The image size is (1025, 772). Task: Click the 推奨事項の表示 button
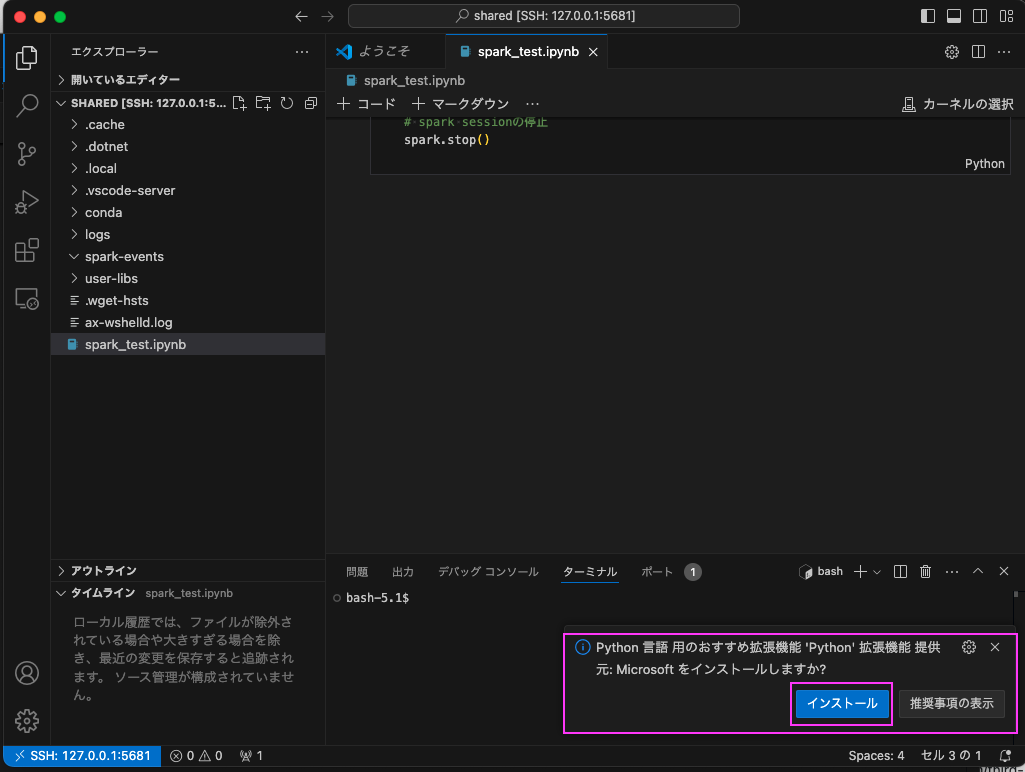coord(951,703)
